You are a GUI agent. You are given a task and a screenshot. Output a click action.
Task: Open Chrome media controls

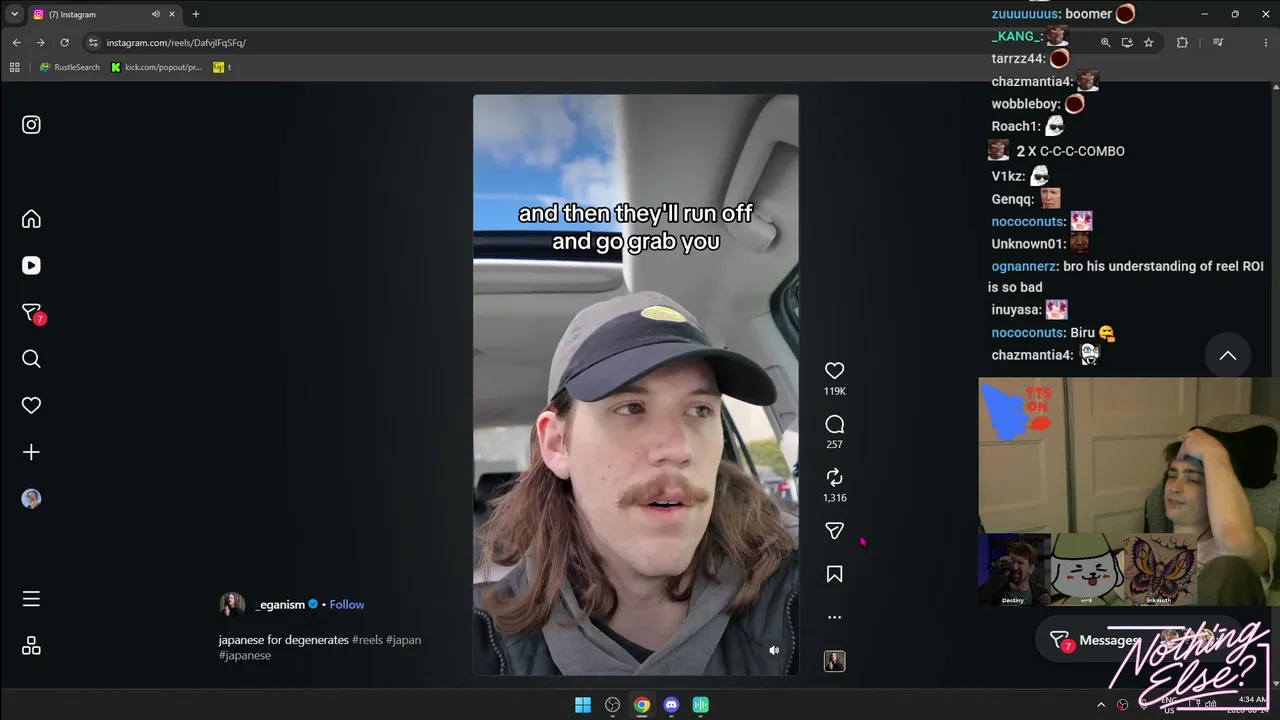(1218, 43)
